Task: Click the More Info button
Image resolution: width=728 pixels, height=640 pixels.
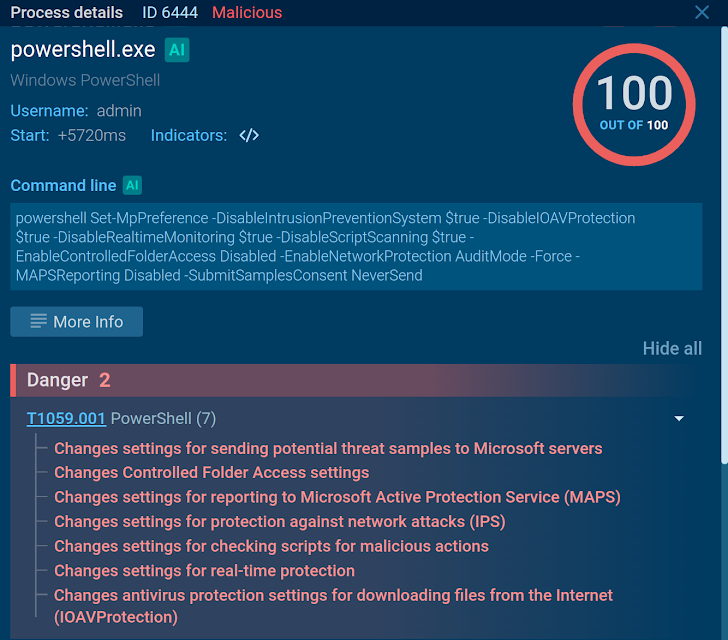Action: 77,322
